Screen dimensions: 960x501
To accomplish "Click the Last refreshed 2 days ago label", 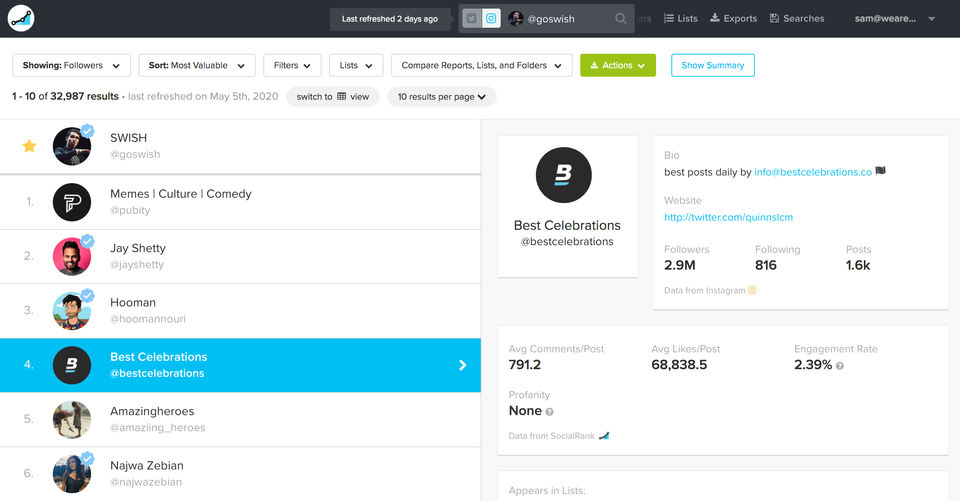I will (x=389, y=19).
